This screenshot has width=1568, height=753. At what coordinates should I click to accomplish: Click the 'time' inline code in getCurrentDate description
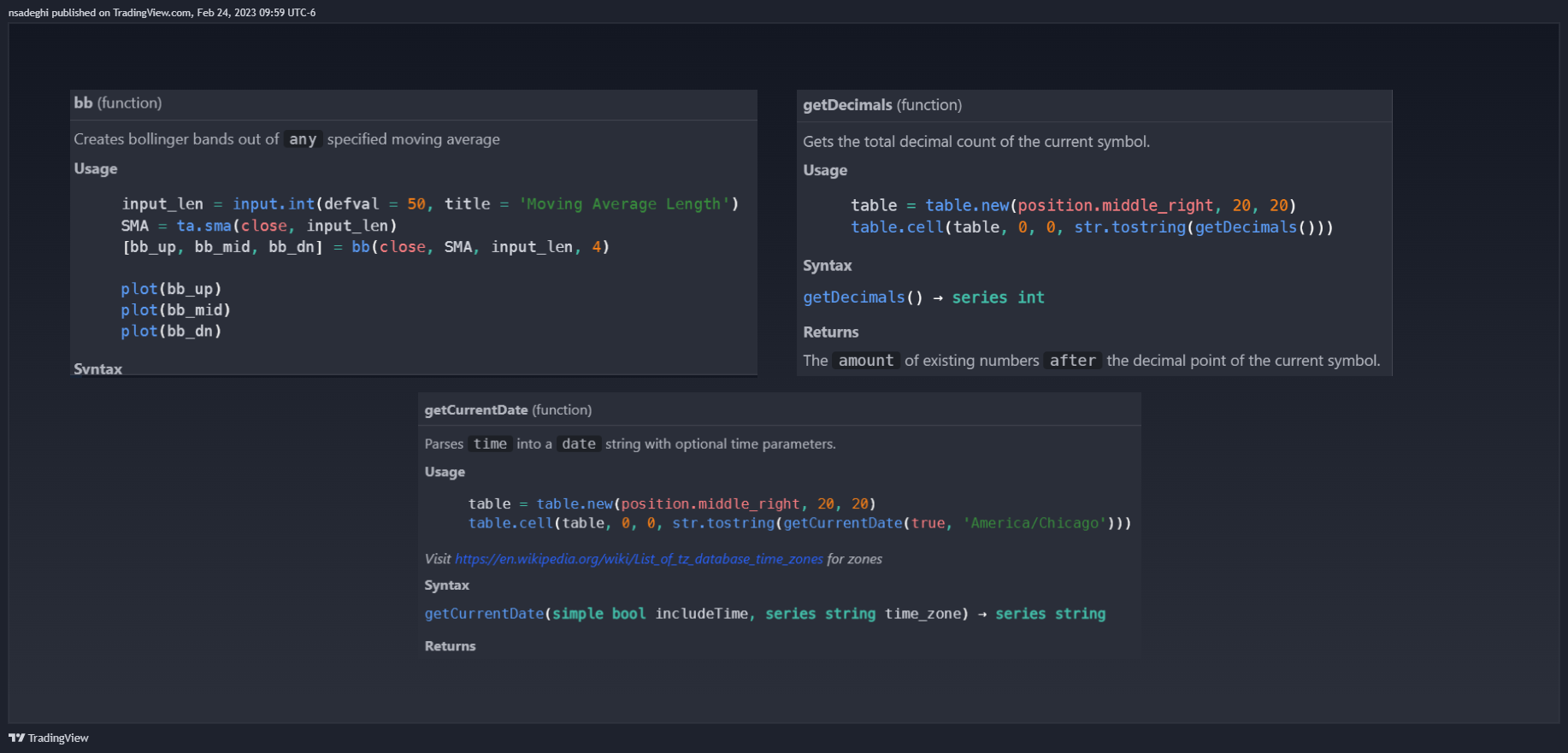tap(490, 444)
